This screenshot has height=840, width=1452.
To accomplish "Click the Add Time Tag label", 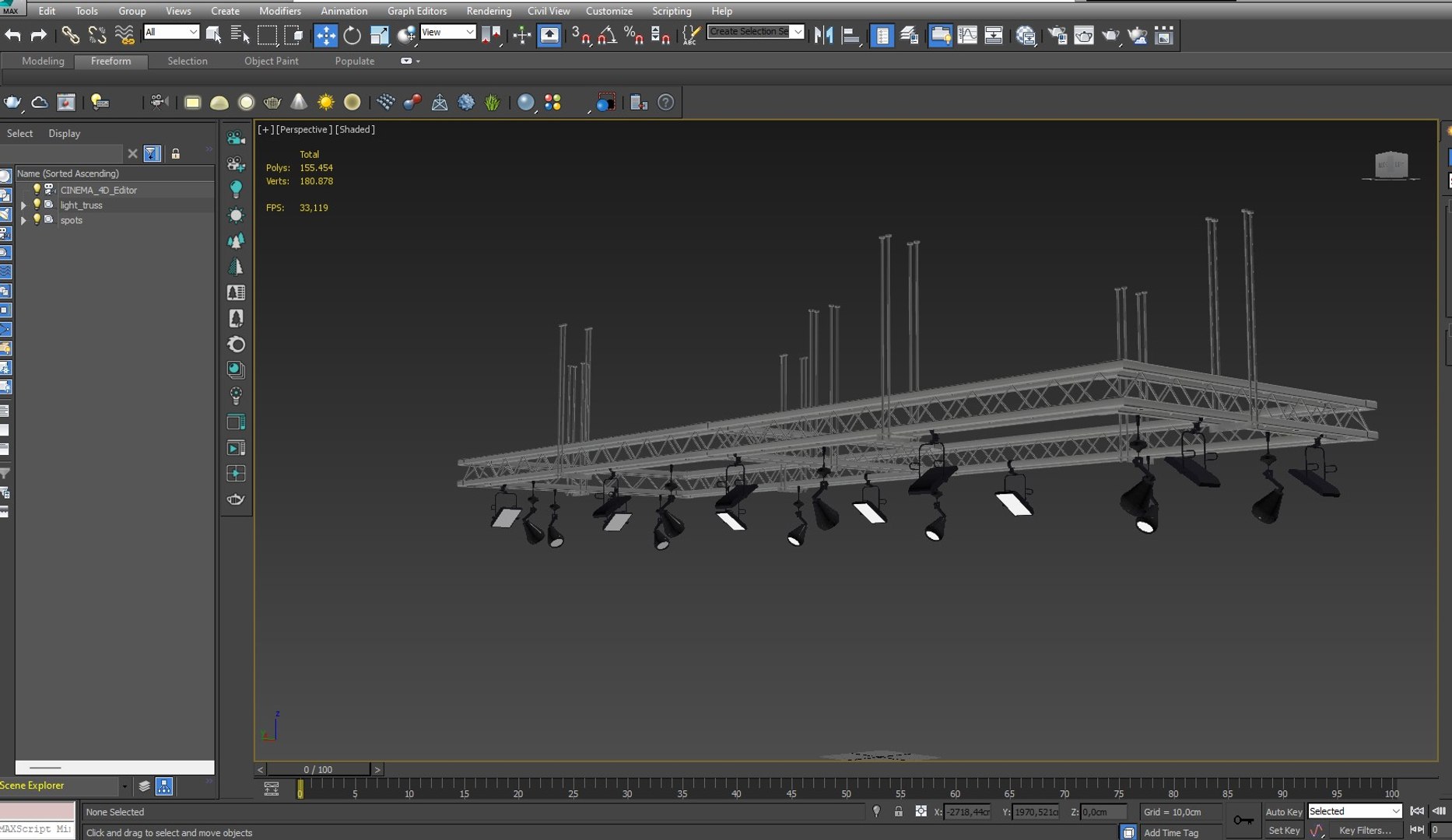I will tap(1170, 832).
